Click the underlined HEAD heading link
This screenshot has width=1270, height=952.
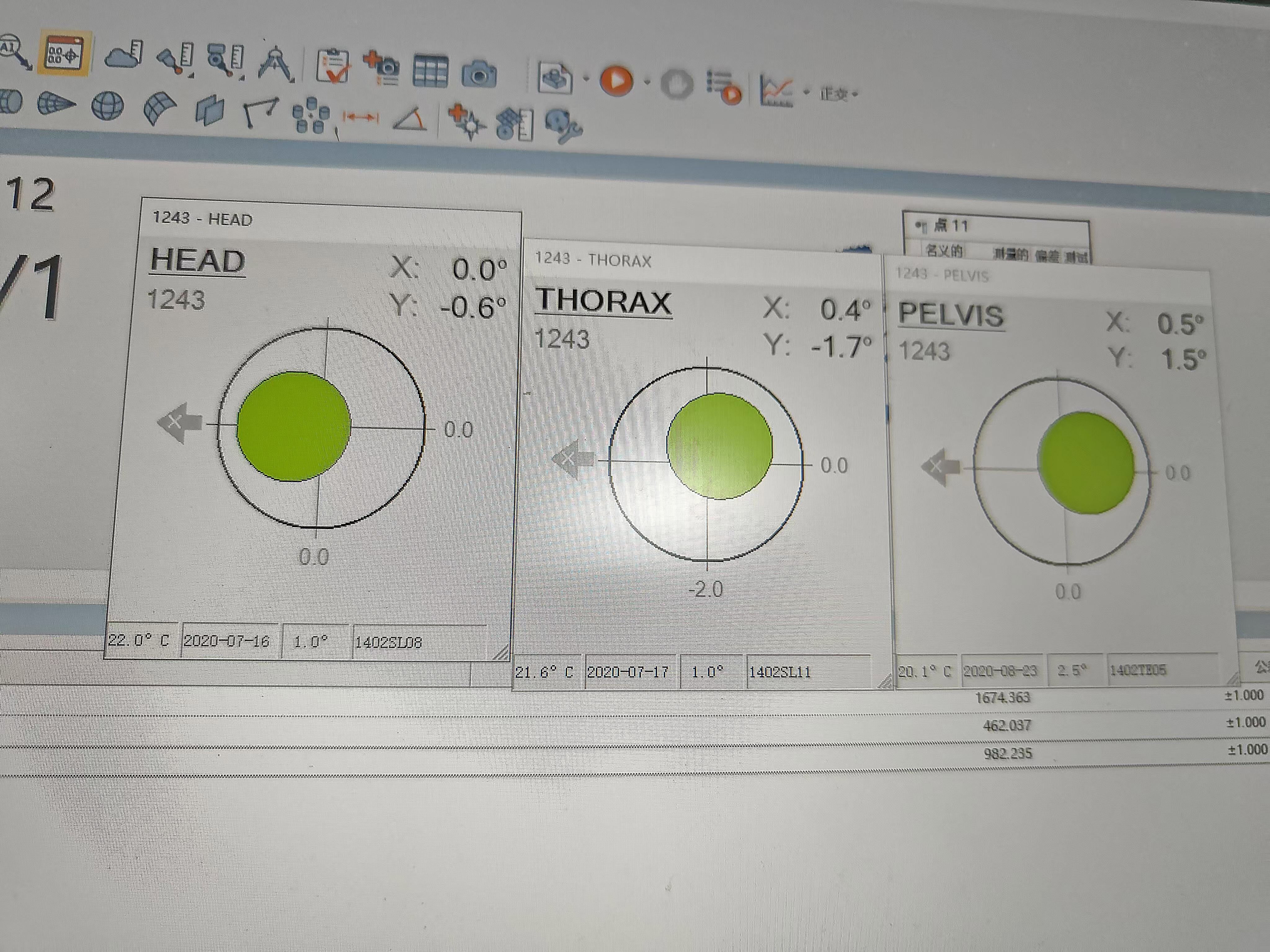click(198, 261)
